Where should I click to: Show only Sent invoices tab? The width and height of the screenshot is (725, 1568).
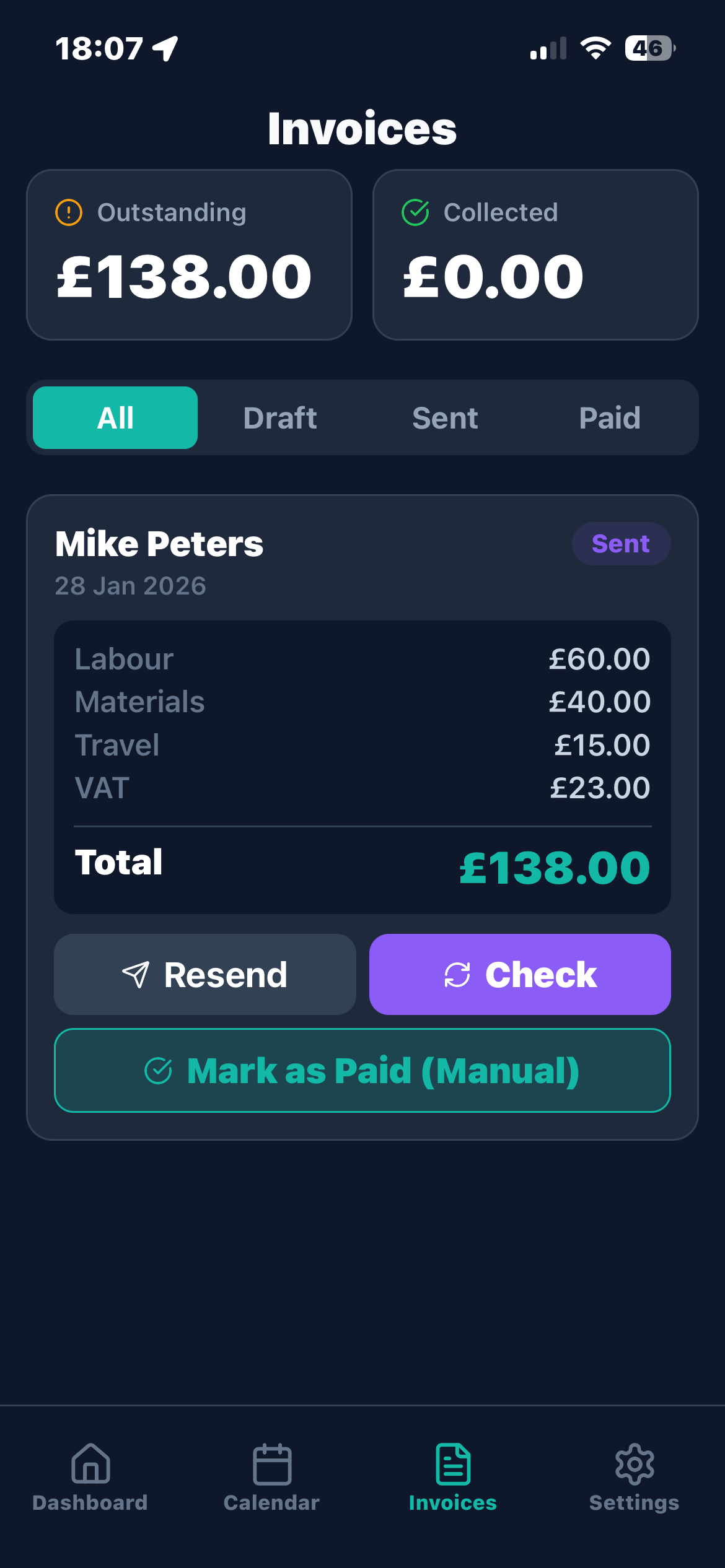445,418
